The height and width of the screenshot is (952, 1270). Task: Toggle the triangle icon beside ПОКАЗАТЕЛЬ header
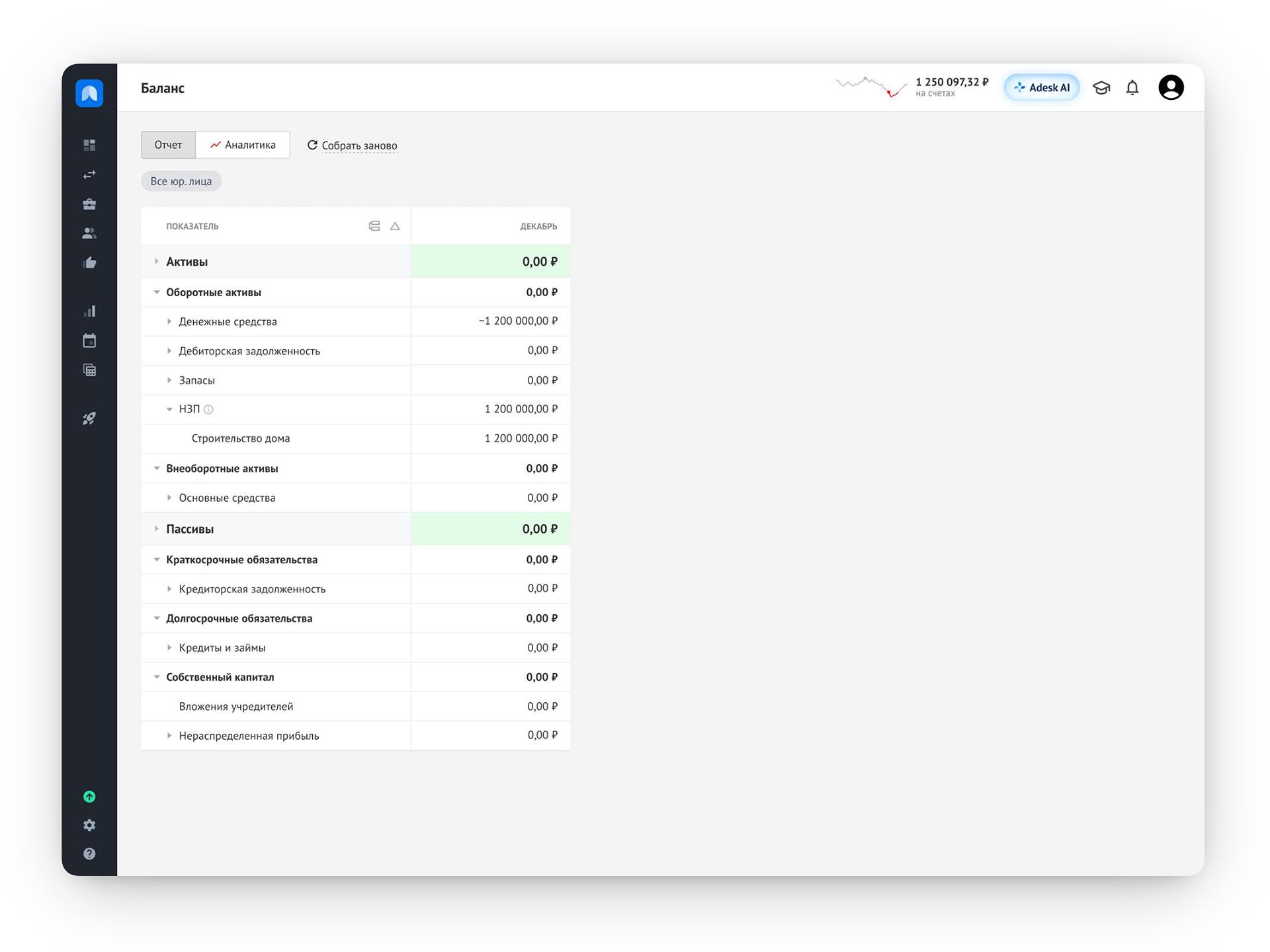coord(395,226)
